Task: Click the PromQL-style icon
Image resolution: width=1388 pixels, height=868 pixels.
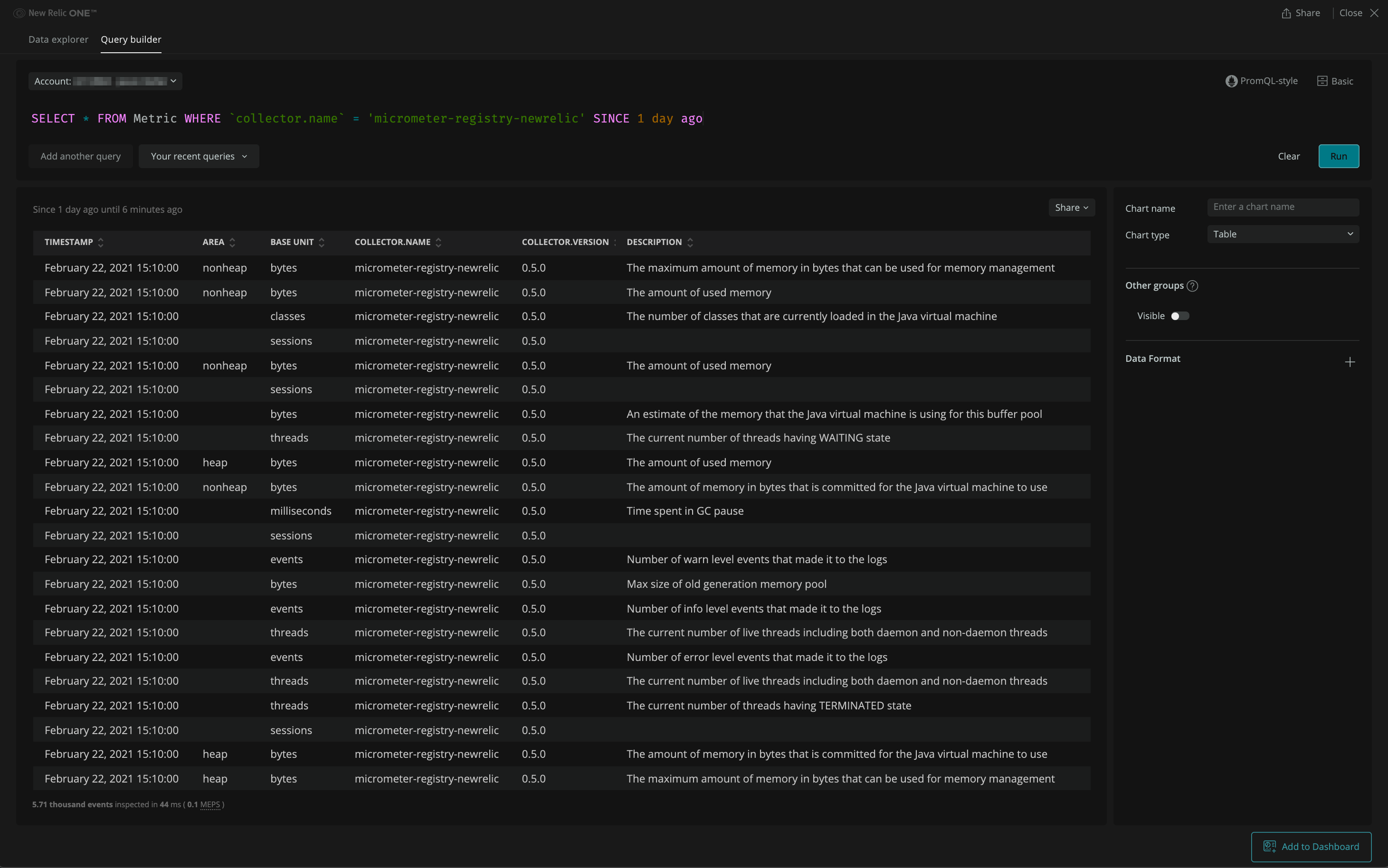Action: (1231, 81)
